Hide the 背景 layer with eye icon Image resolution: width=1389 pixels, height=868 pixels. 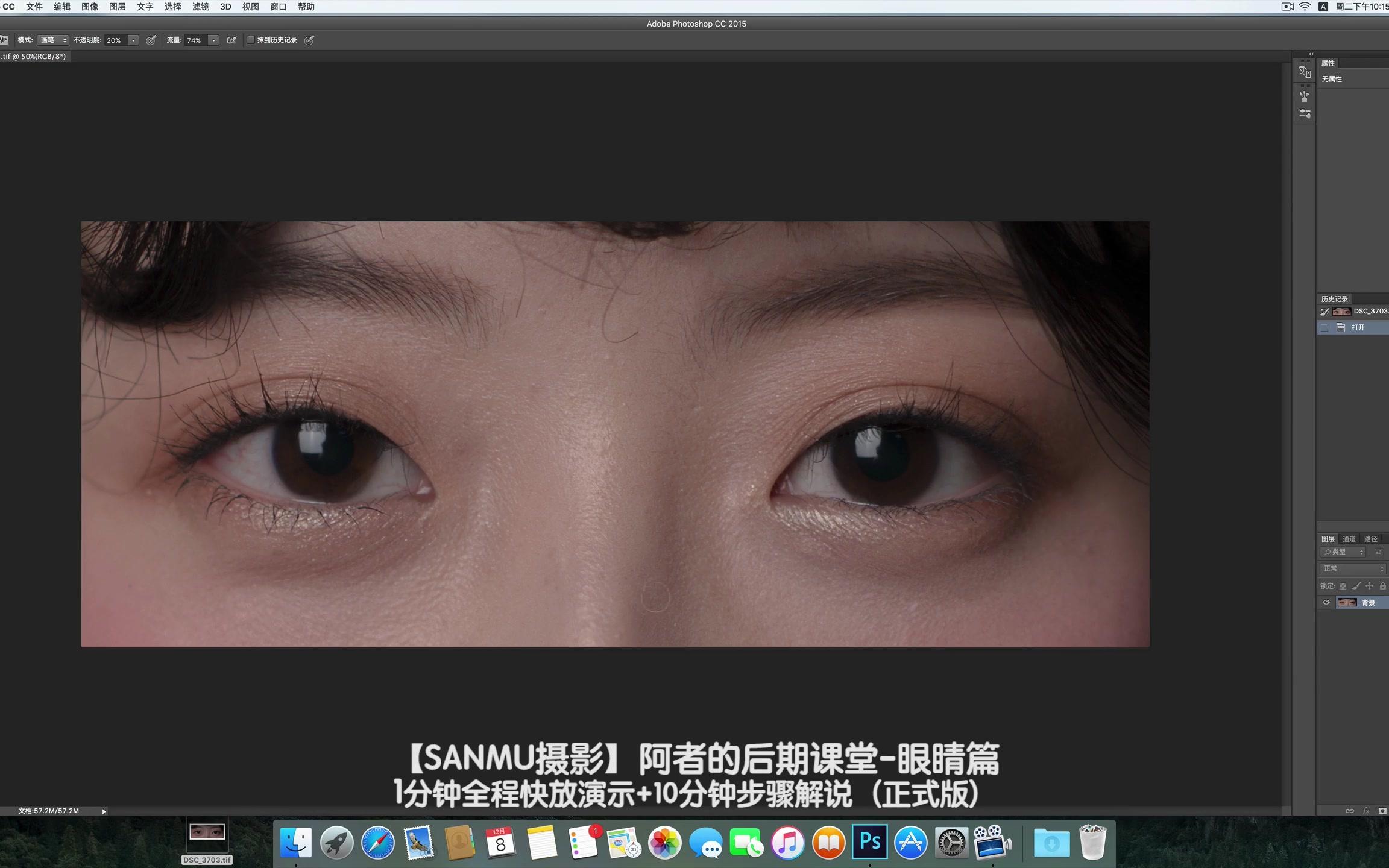(1326, 602)
